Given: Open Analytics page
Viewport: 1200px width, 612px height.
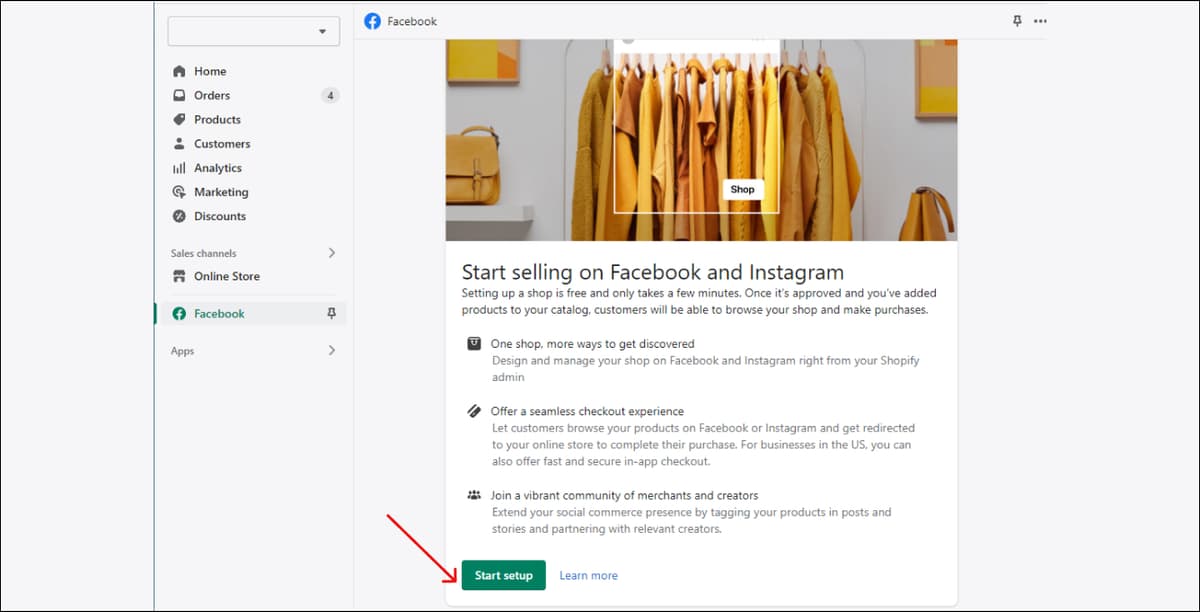Looking at the screenshot, I should tap(218, 168).
